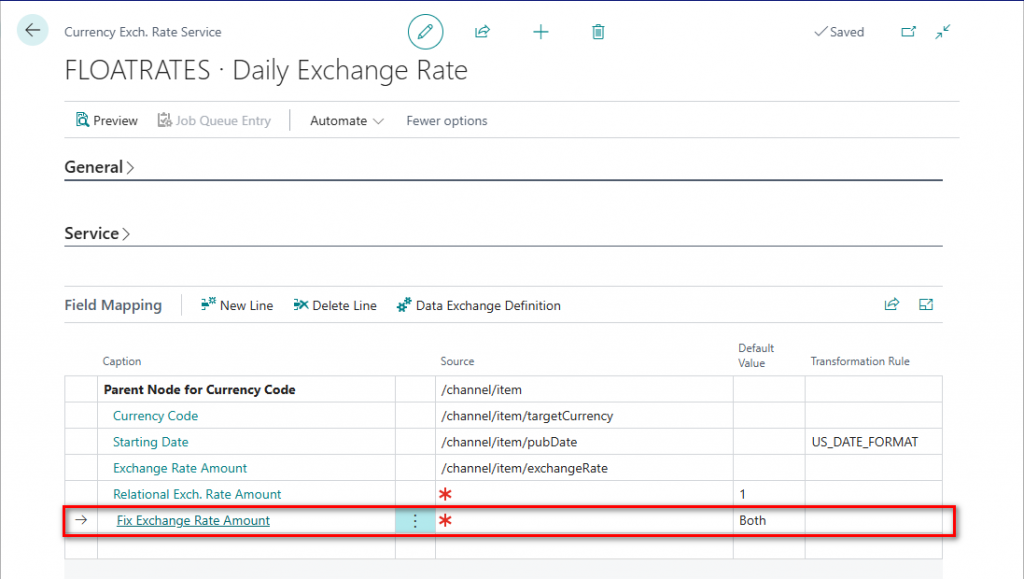Click the collapse page arrows icon

942,32
